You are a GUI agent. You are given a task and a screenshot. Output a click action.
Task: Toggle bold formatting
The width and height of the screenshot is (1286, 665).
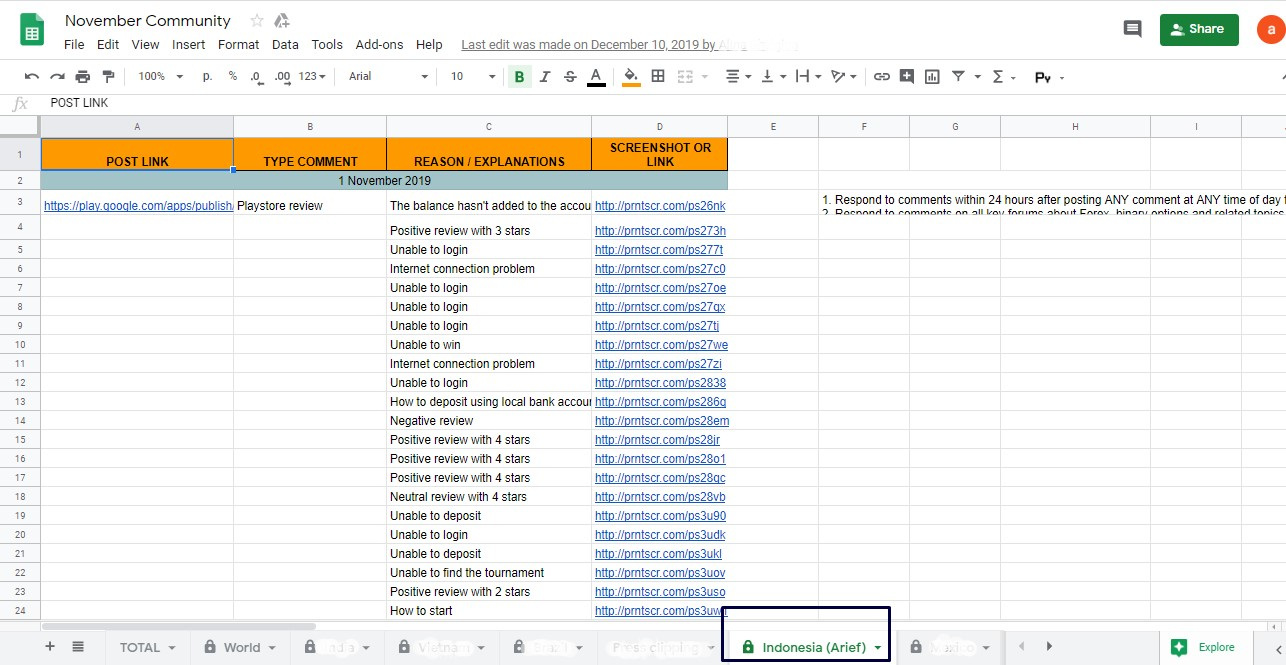coord(519,76)
